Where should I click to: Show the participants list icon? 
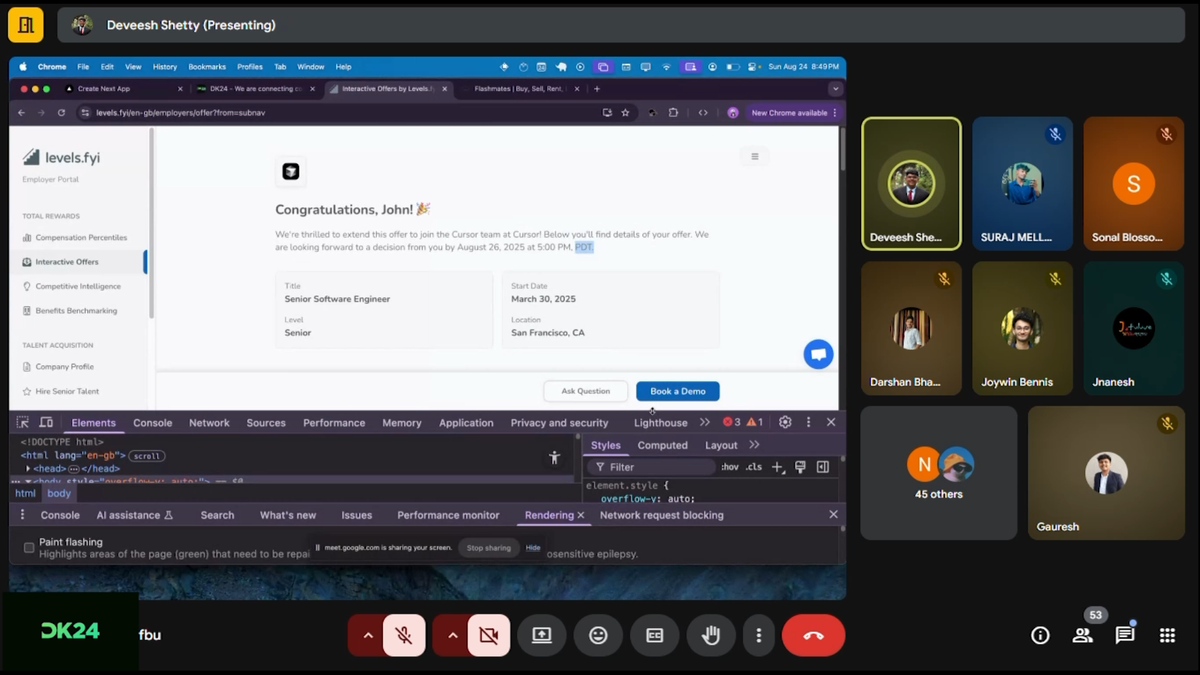click(x=1082, y=635)
